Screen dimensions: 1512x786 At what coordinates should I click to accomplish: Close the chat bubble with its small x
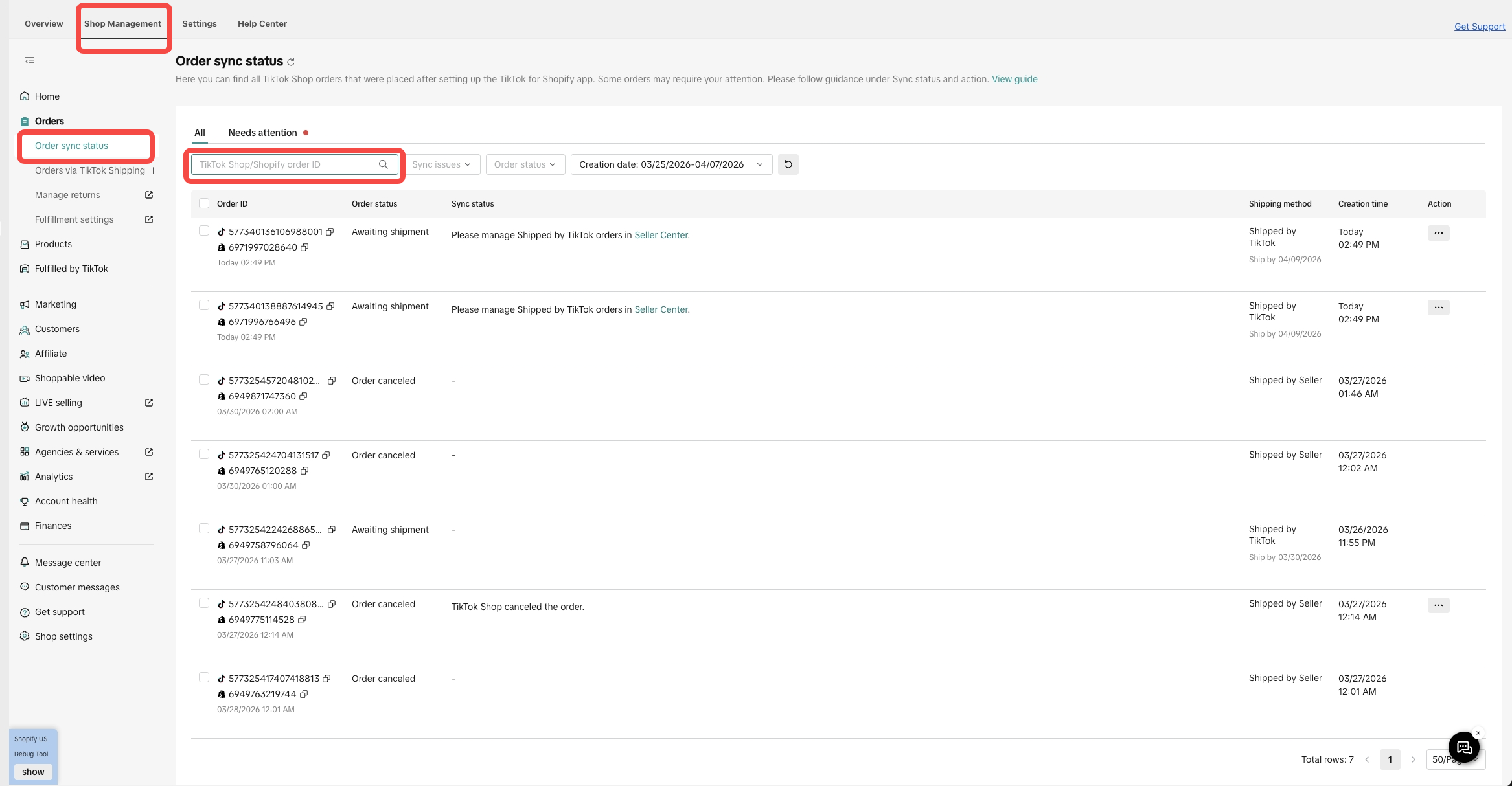(x=1478, y=733)
